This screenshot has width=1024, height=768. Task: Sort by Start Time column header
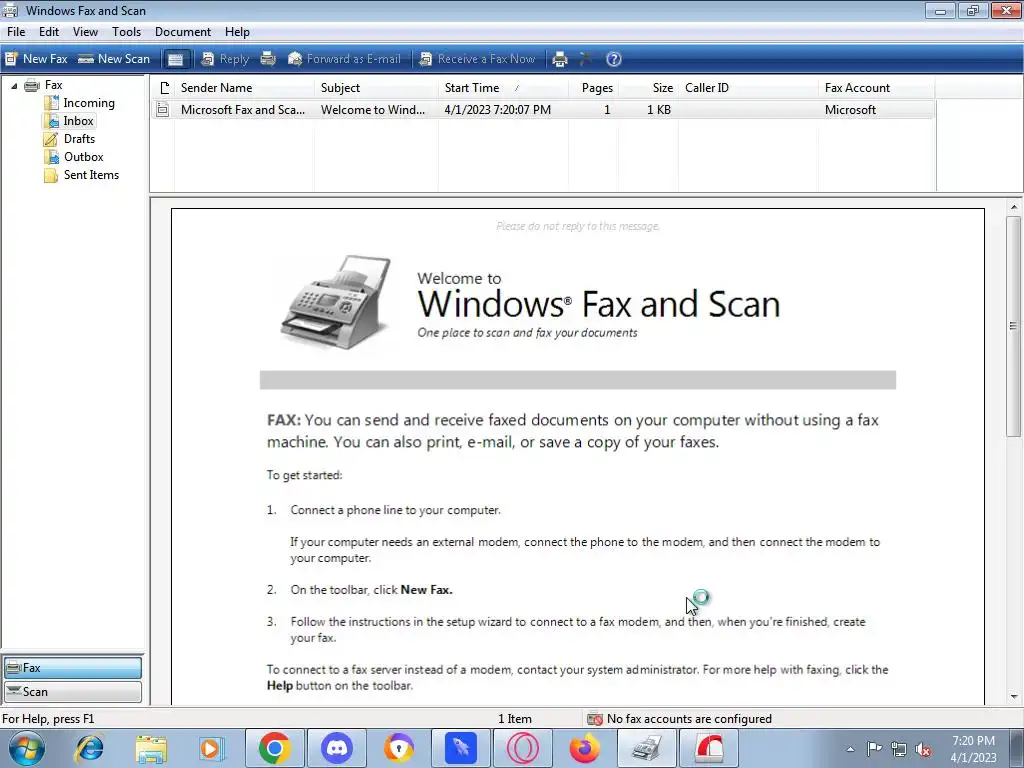pyautogui.click(x=503, y=88)
